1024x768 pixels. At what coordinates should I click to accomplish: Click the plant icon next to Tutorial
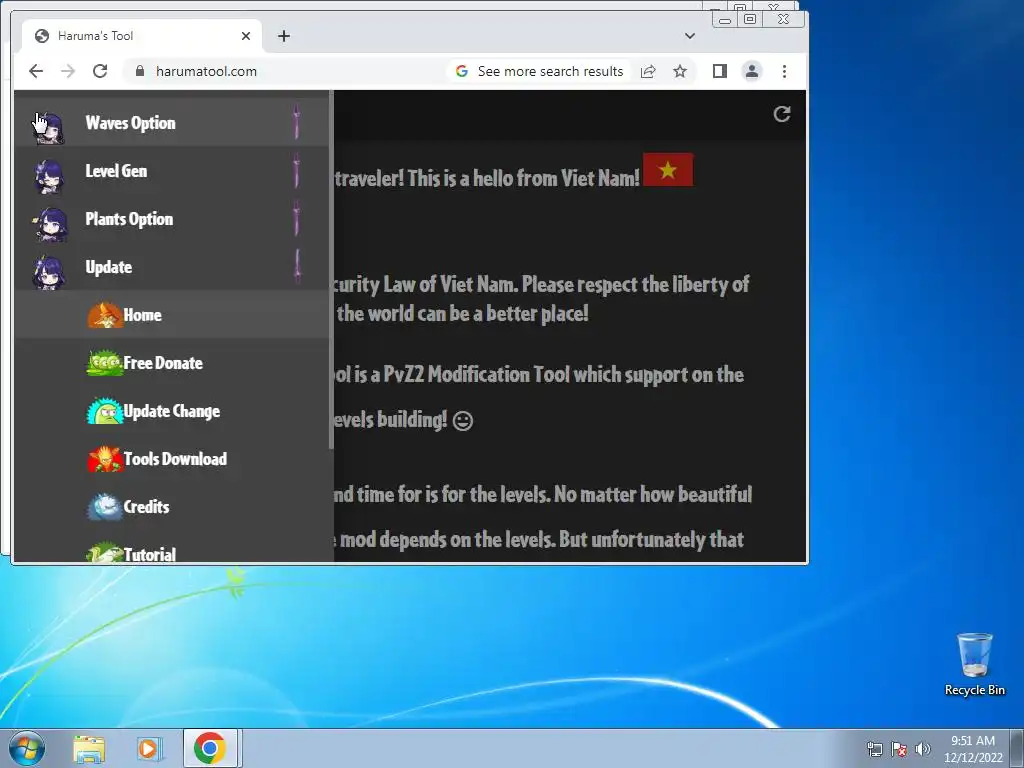[105, 552]
